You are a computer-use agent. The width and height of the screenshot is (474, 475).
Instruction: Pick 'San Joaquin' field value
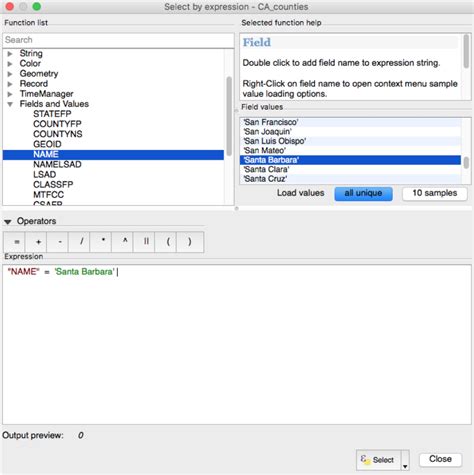click(x=350, y=132)
